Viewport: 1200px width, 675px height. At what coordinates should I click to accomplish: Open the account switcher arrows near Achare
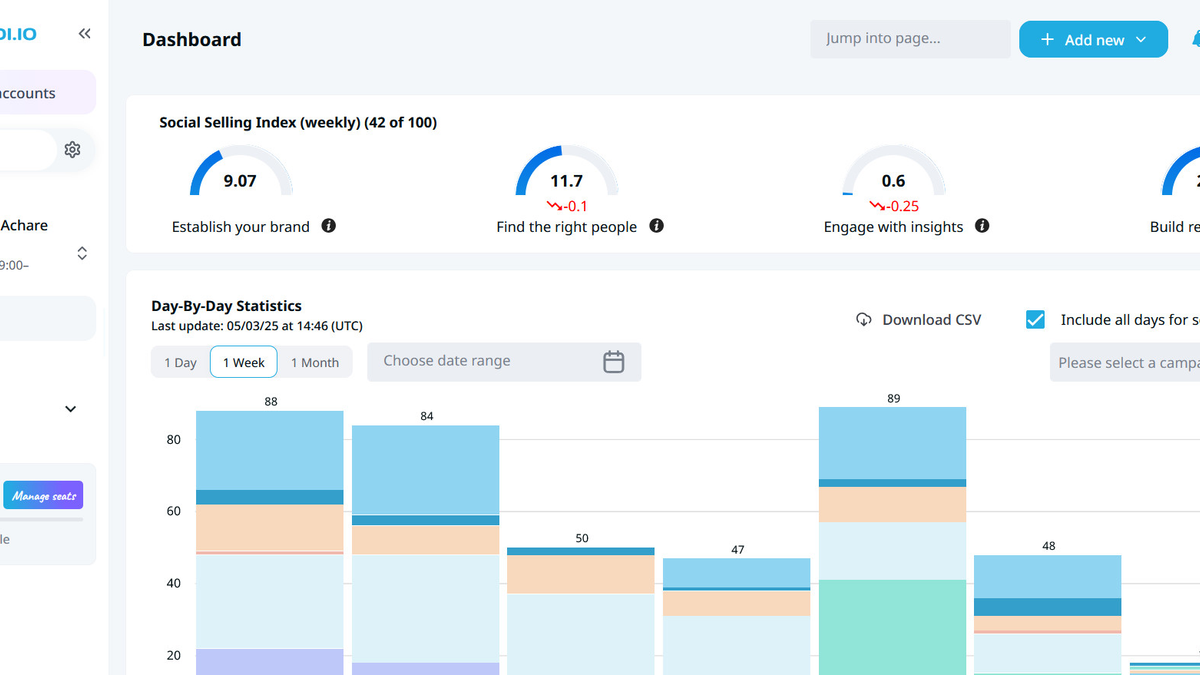coord(82,253)
